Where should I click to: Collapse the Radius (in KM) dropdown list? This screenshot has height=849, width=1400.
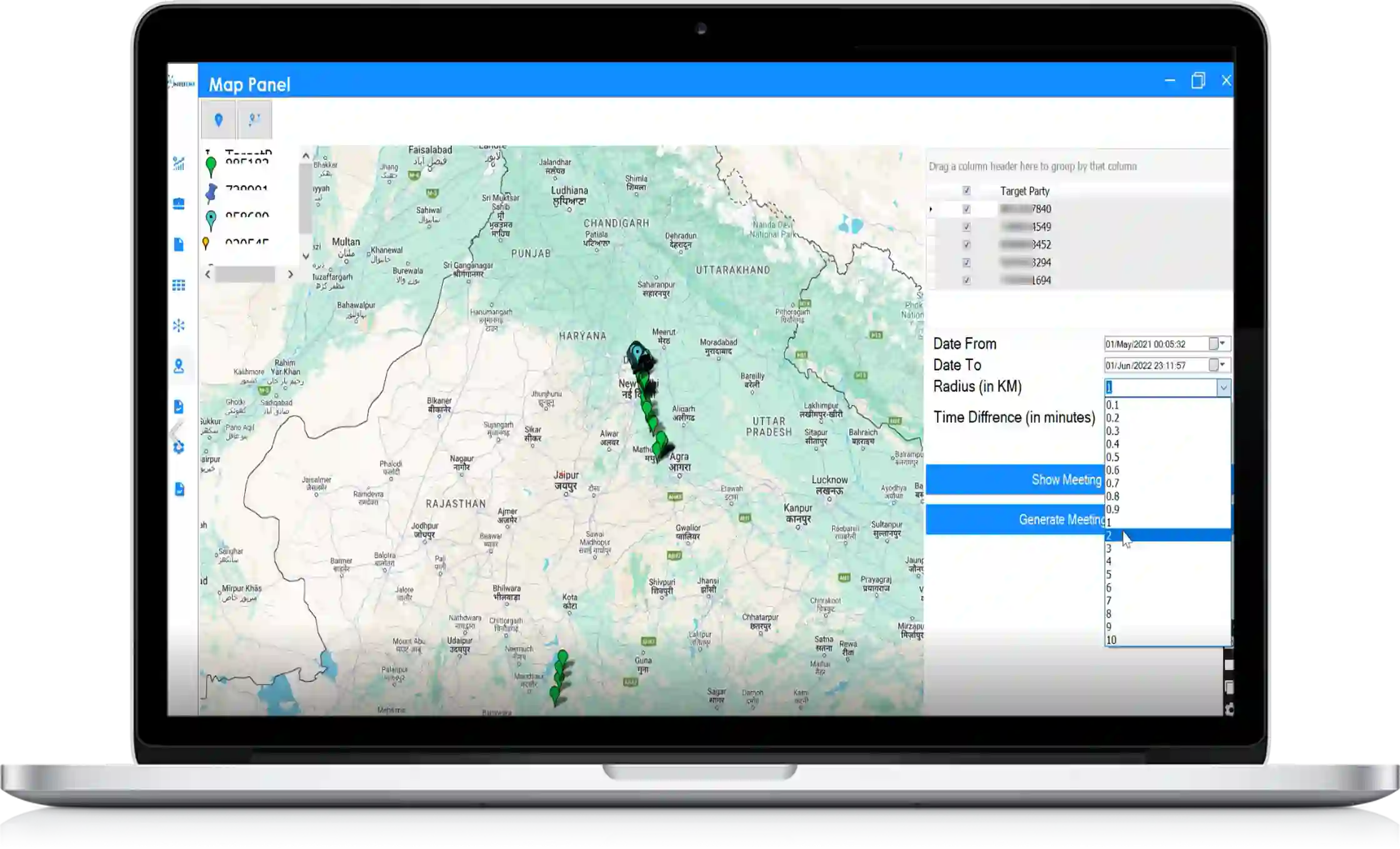[x=1224, y=387]
